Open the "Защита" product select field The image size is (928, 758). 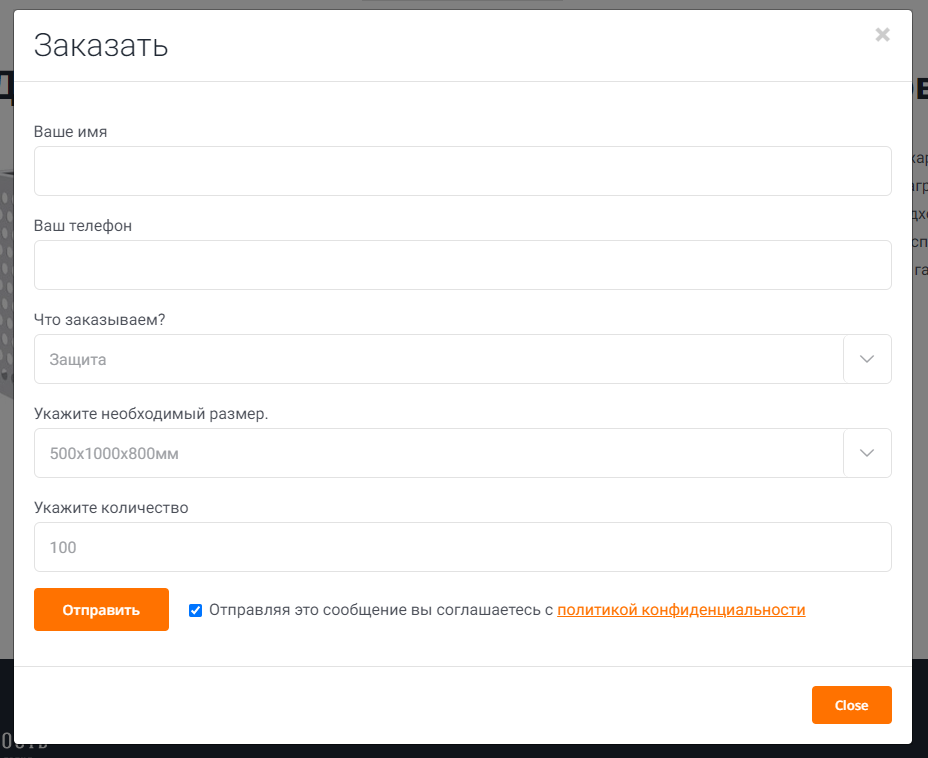pyautogui.click(x=438, y=359)
